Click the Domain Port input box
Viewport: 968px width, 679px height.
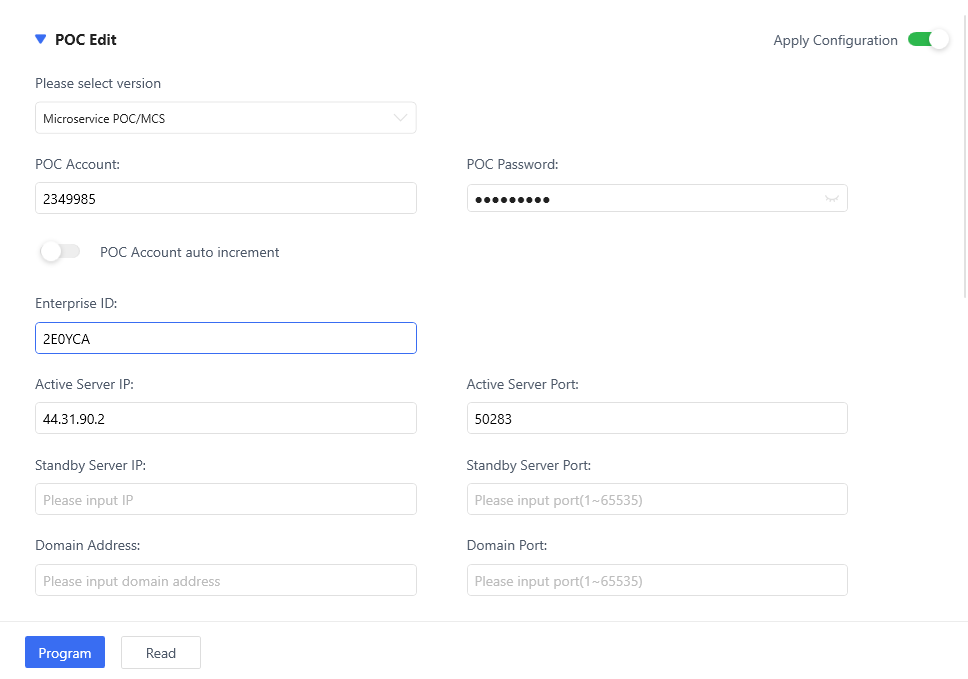point(656,581)
